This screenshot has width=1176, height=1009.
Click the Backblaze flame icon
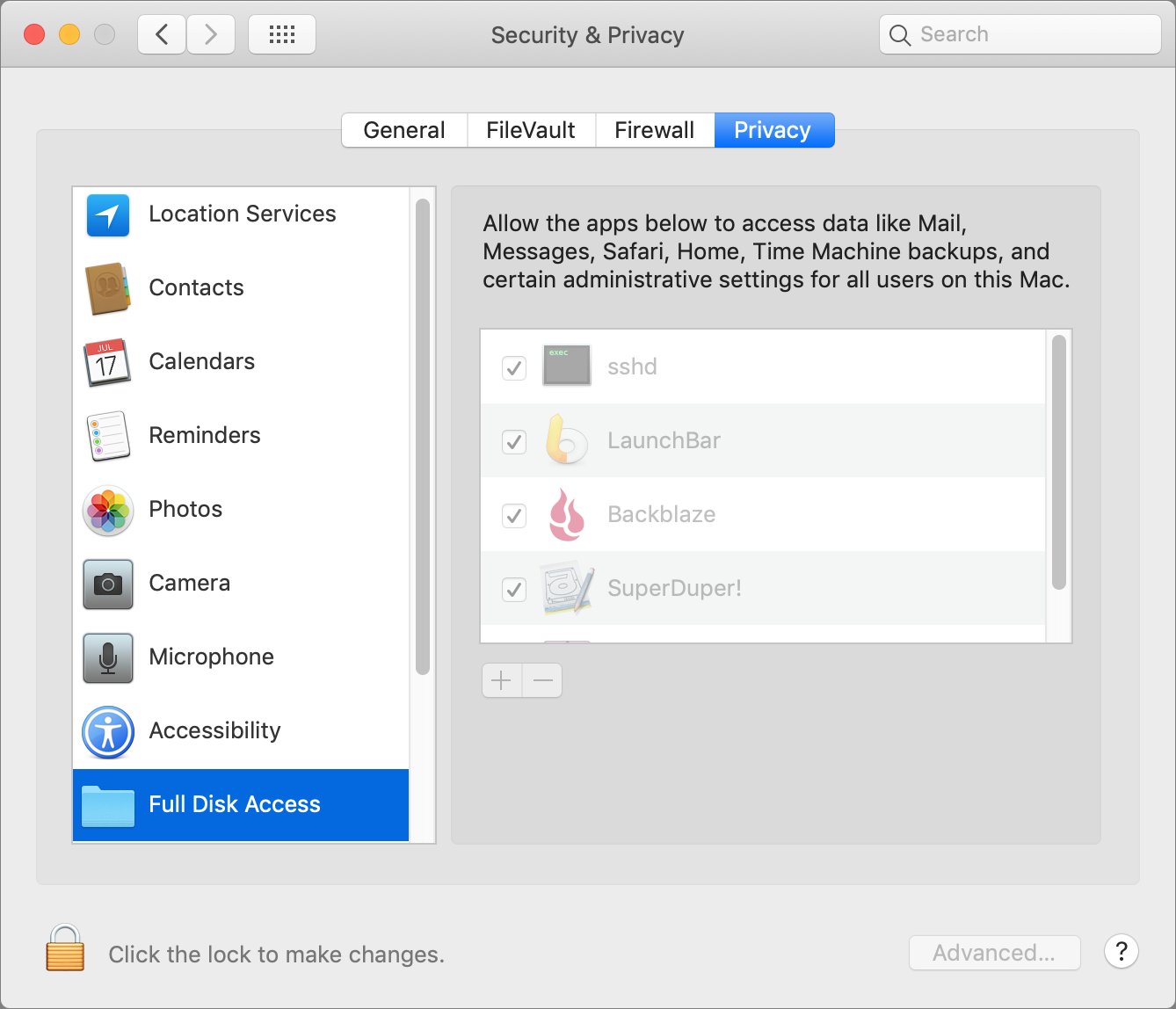tap(566, 514)
